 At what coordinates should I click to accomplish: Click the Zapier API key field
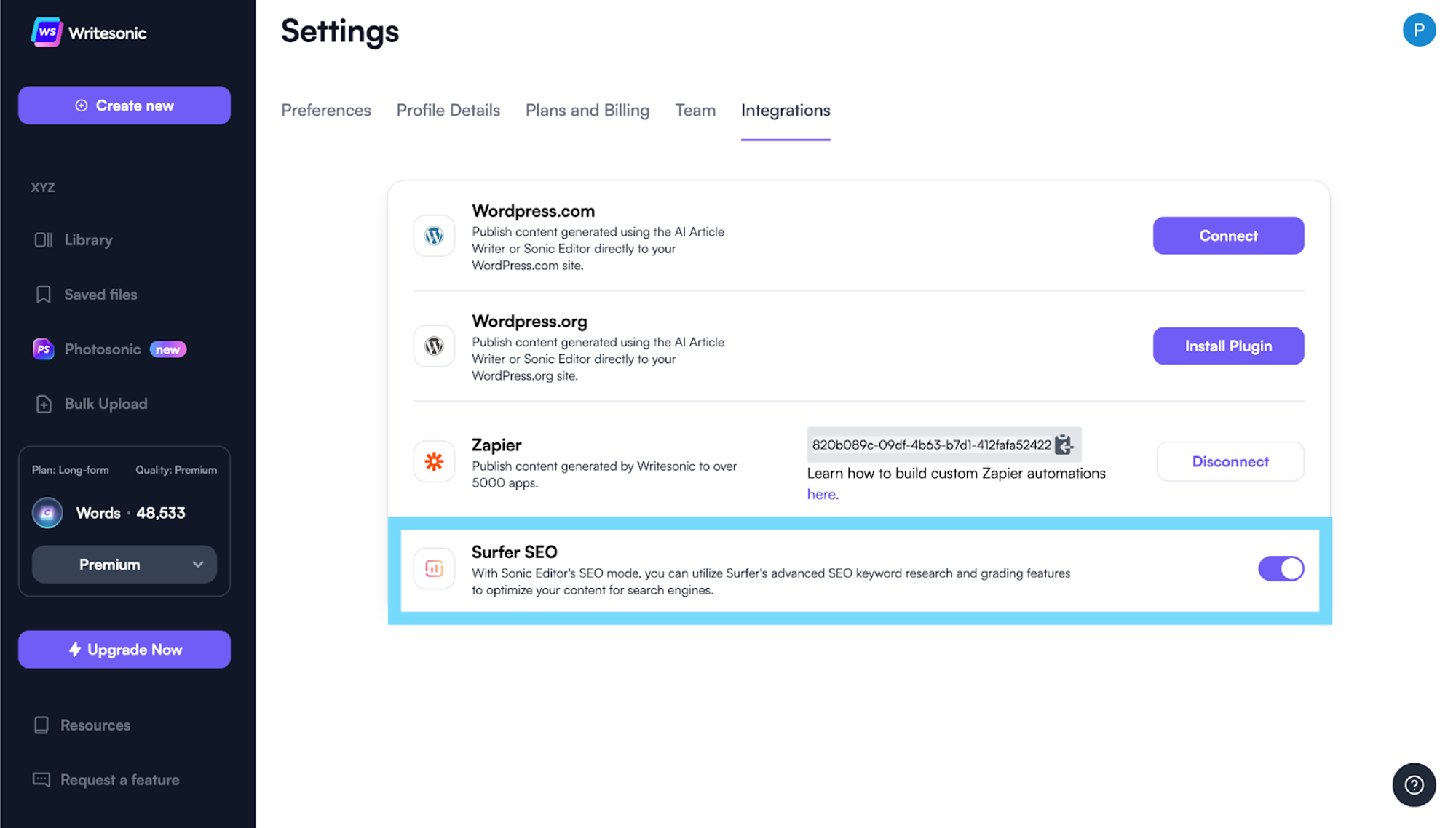(930, 445)
